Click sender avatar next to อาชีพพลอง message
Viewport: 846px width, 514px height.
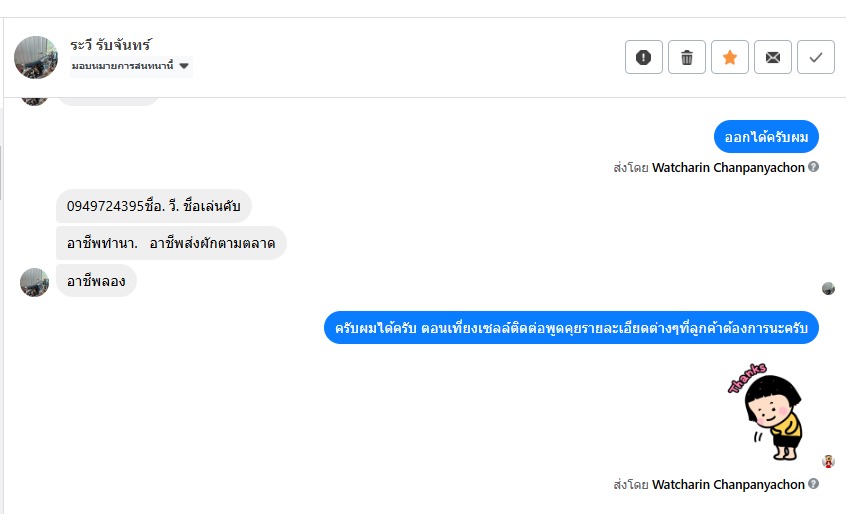pos(35,282)
